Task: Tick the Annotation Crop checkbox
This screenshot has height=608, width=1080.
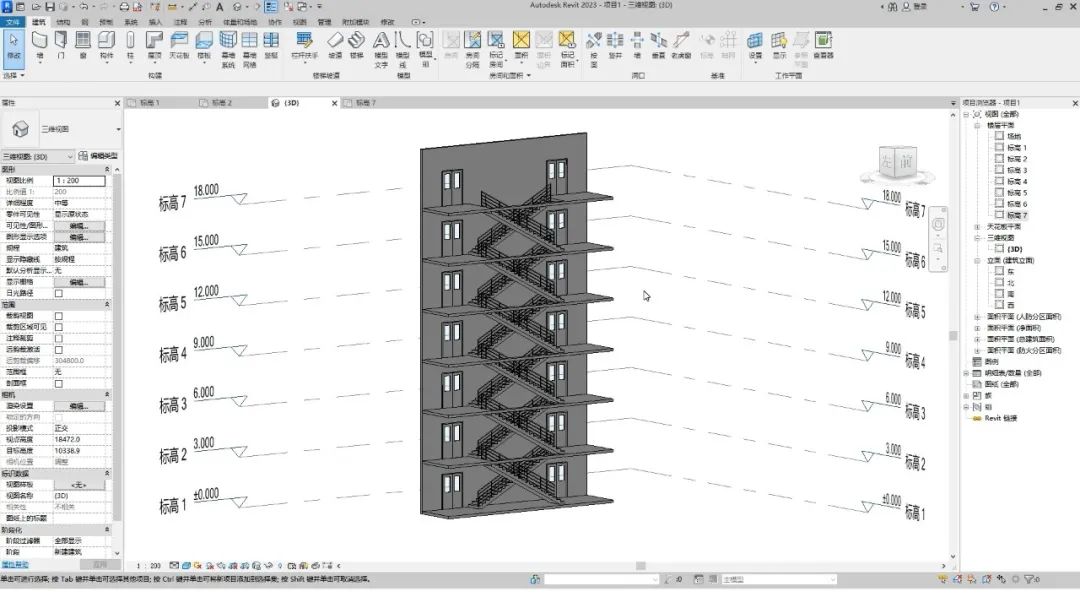Action: click(x=59, y=339)
